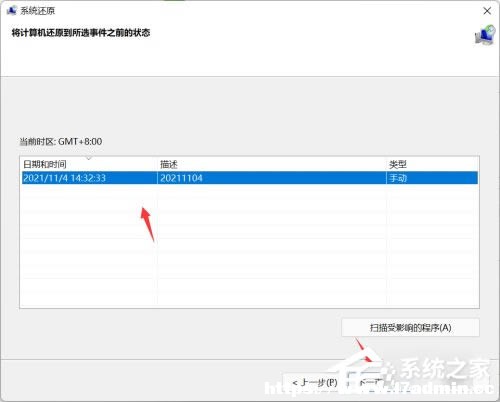This screenshot has width=500, height=402.
Task: Click the 系统还原 title bar icon
Action: click(x=11, y=10)
